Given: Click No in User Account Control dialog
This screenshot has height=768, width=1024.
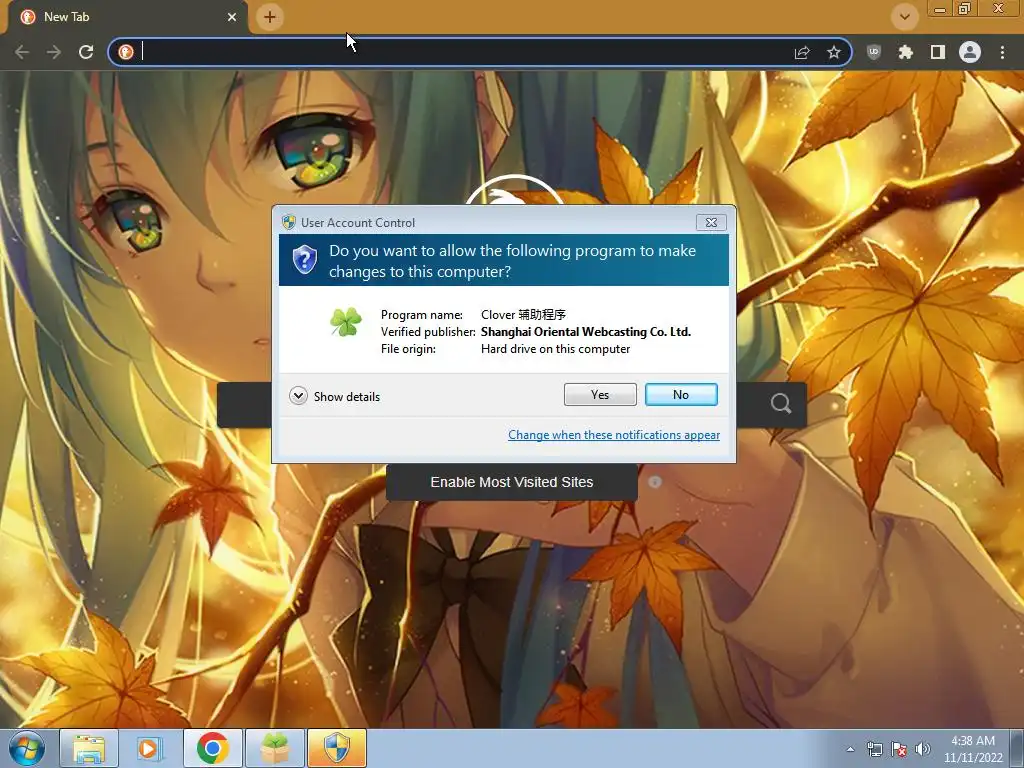Looking at the screenshot, I should [680, 394].
